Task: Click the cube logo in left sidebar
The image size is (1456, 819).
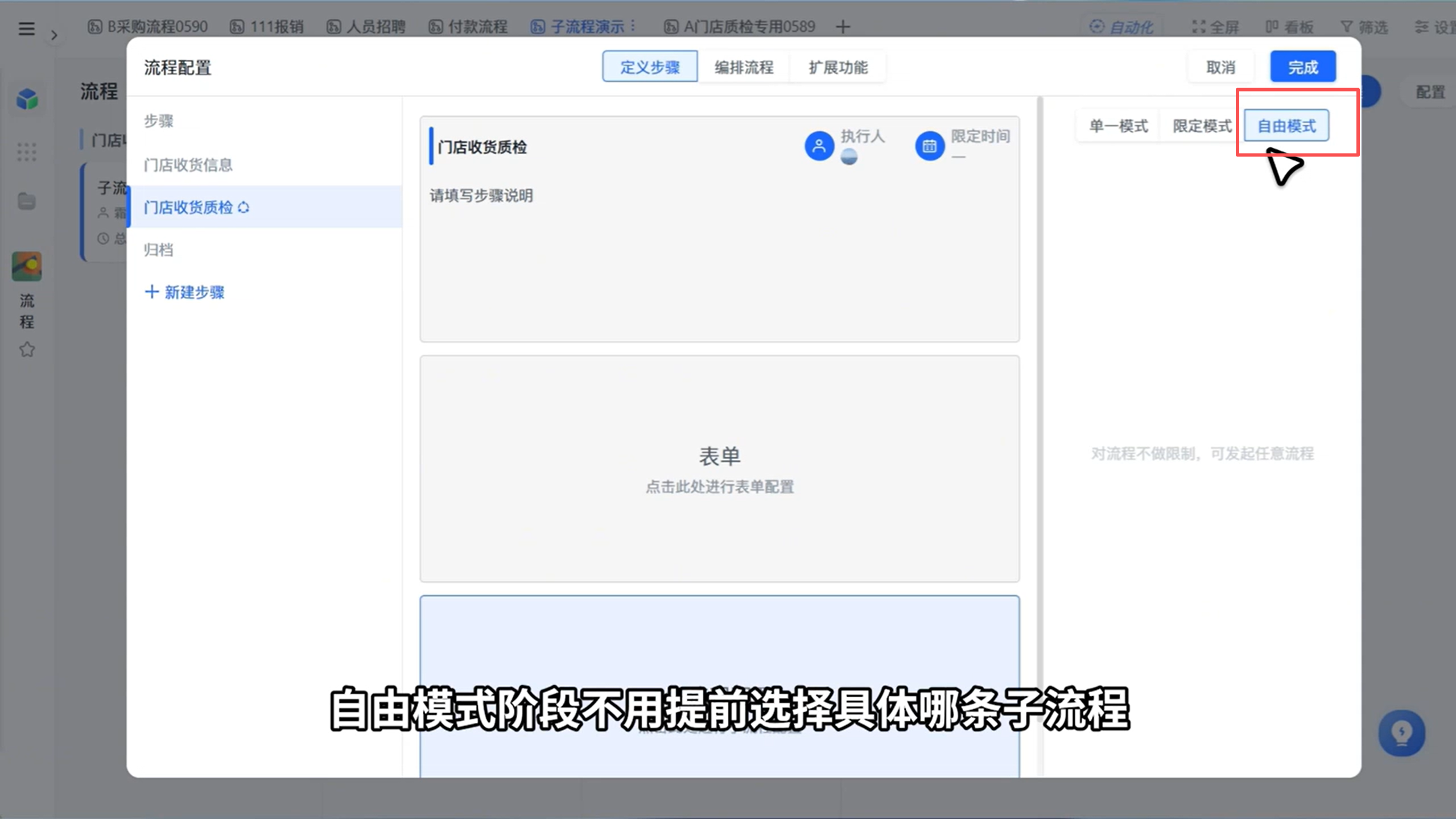Action: pyautogui.click(x=27, y=98)
